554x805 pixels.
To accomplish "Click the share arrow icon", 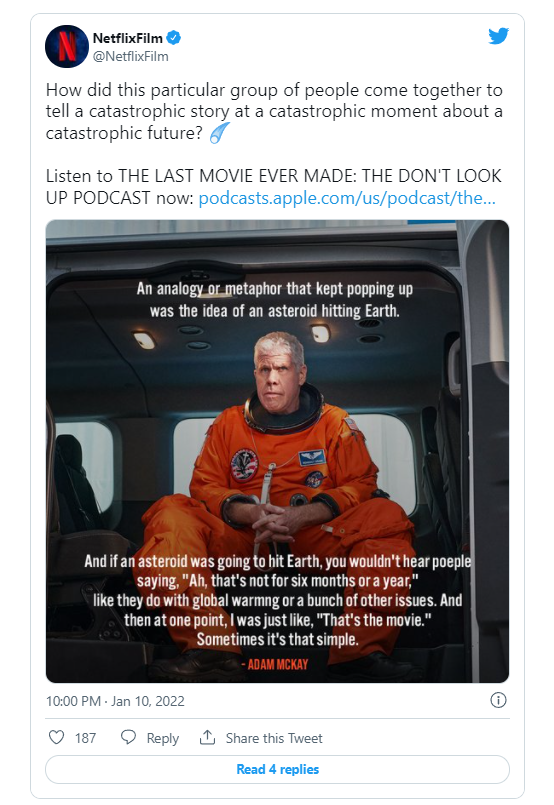I will pos(207,738).
